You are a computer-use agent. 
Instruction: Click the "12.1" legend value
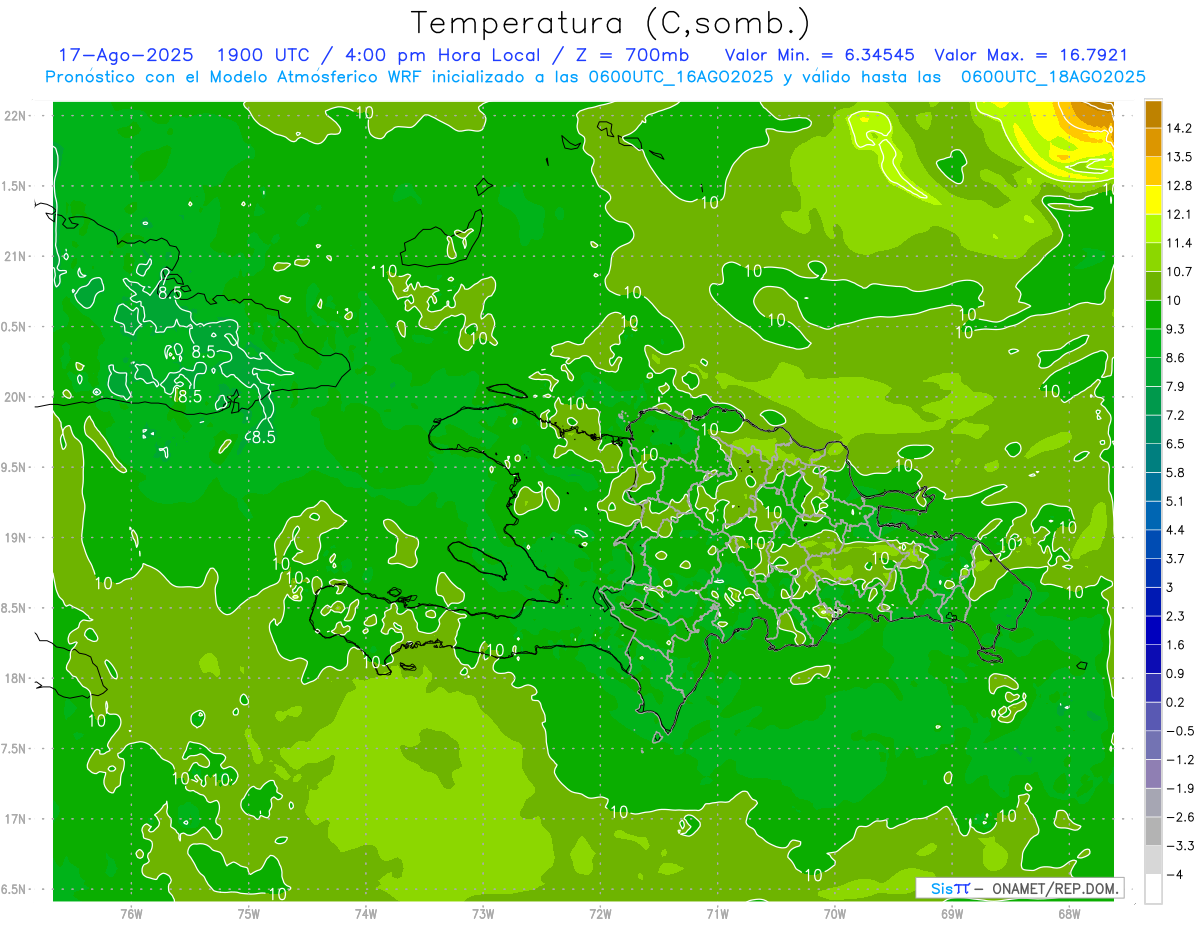[x=1179, y=214]
